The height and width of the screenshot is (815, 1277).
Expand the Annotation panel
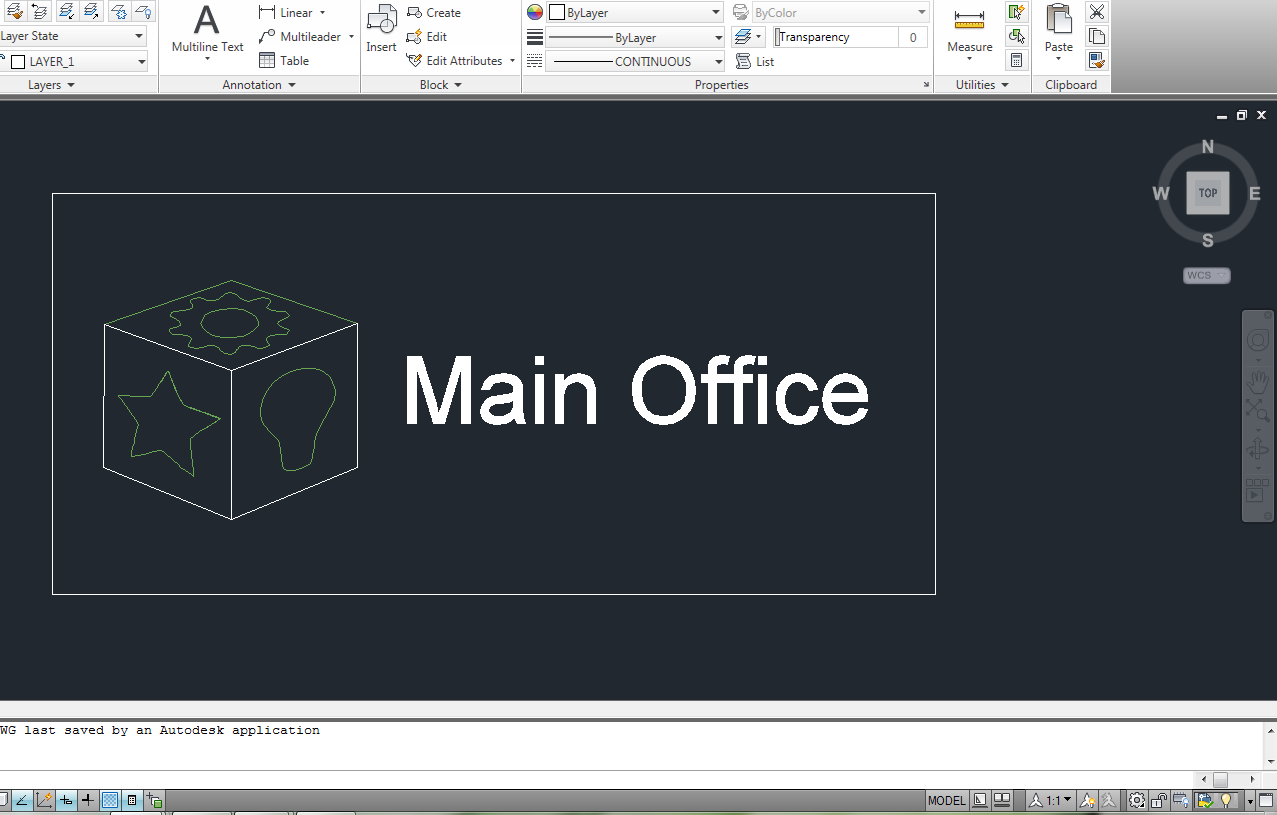click(259, 85)
